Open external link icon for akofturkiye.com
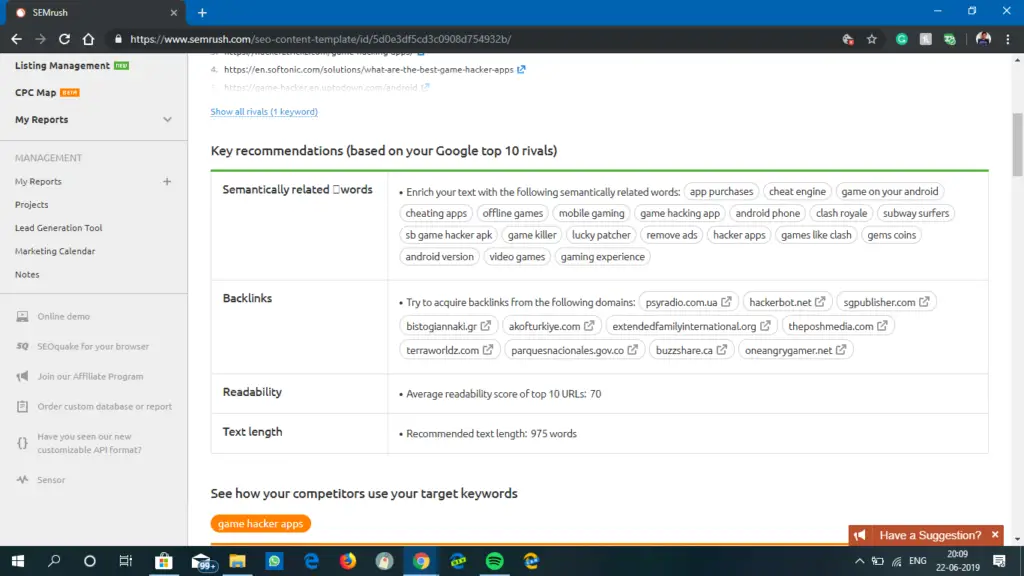The image size is (1024, 576). click(589, 326)
